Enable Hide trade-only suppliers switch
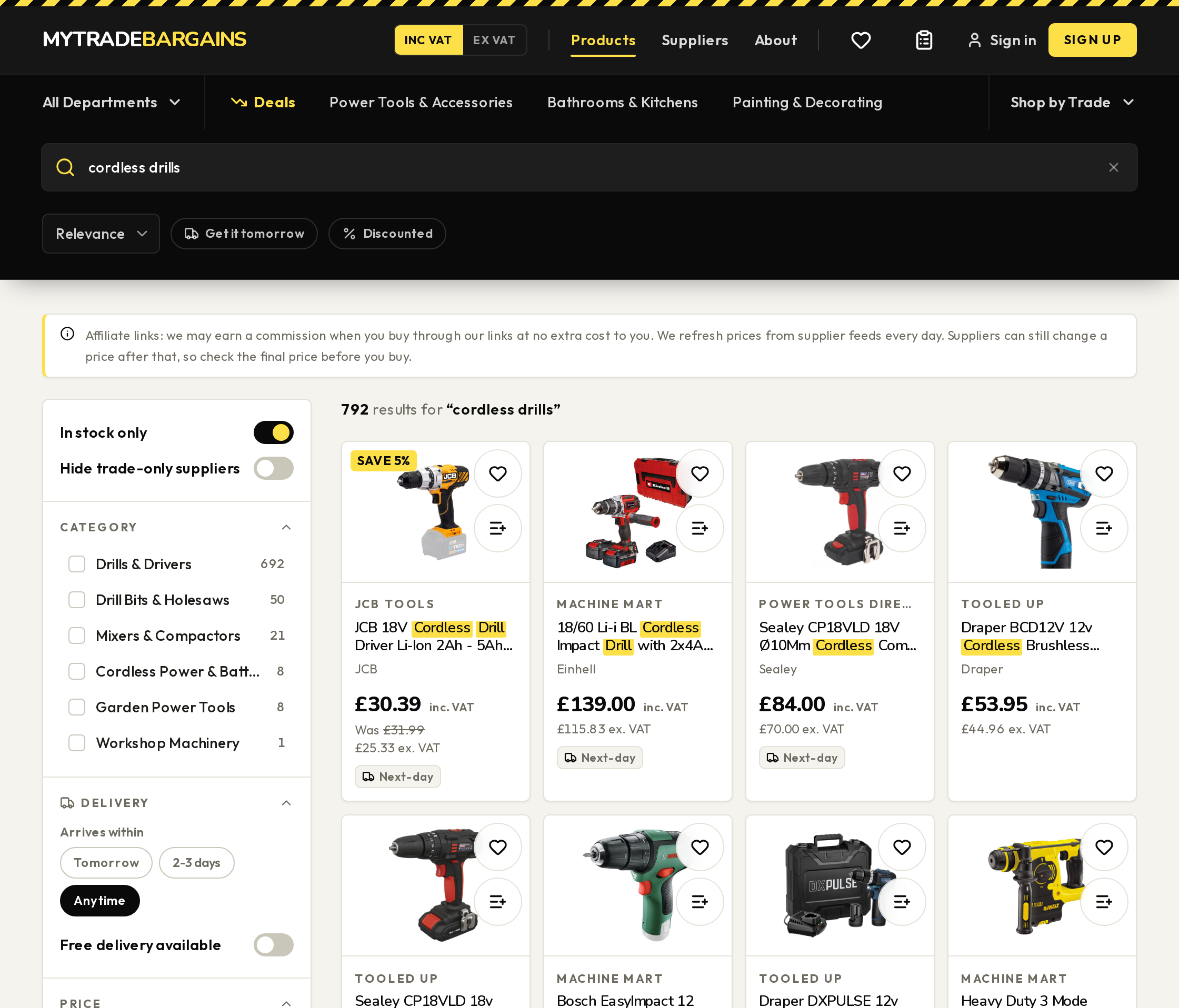The width and height of the screenshot is (1179, 1008). [273, 468]
